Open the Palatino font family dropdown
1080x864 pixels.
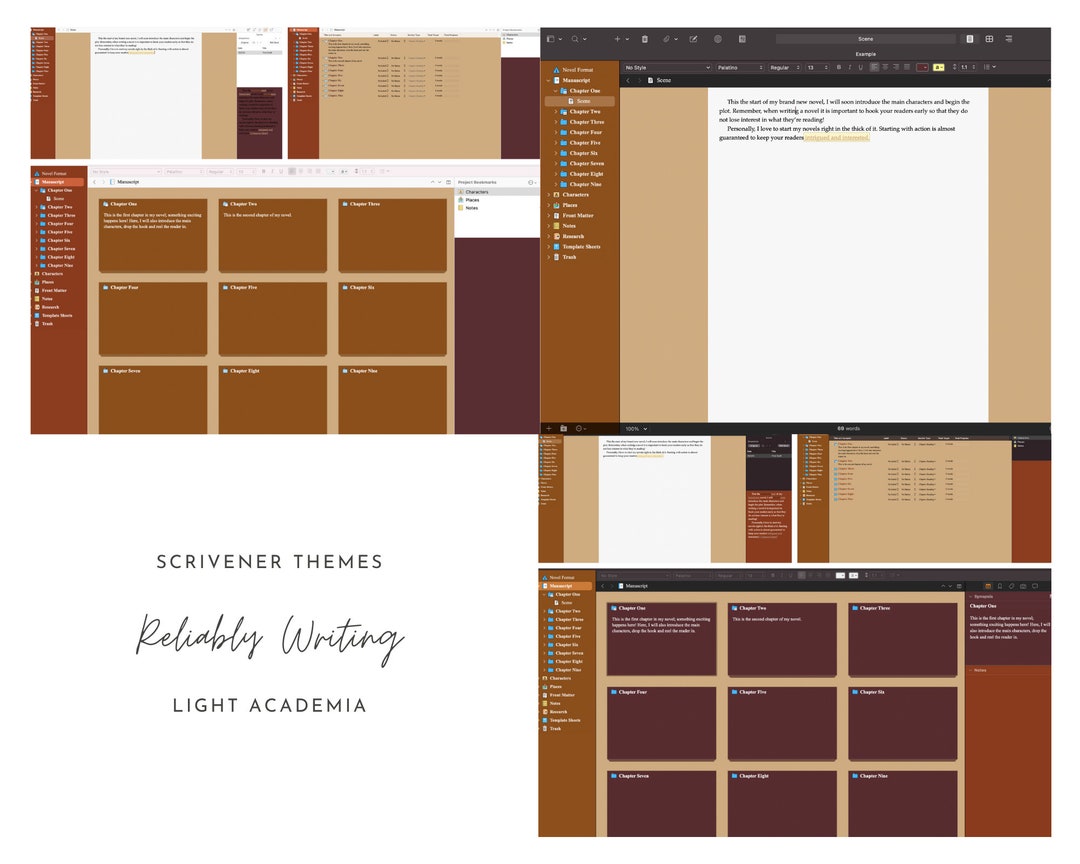click(738, 68)
